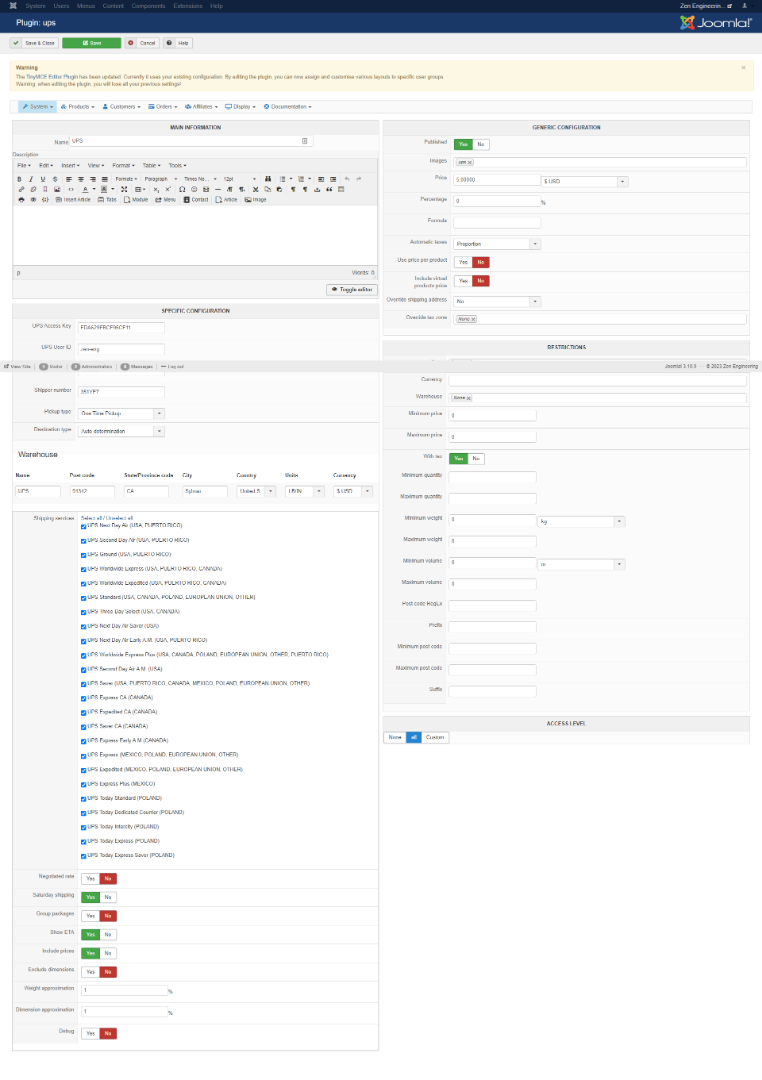Click the Cancel button
The image size is (762, 1080).
(x=142, y=43)
